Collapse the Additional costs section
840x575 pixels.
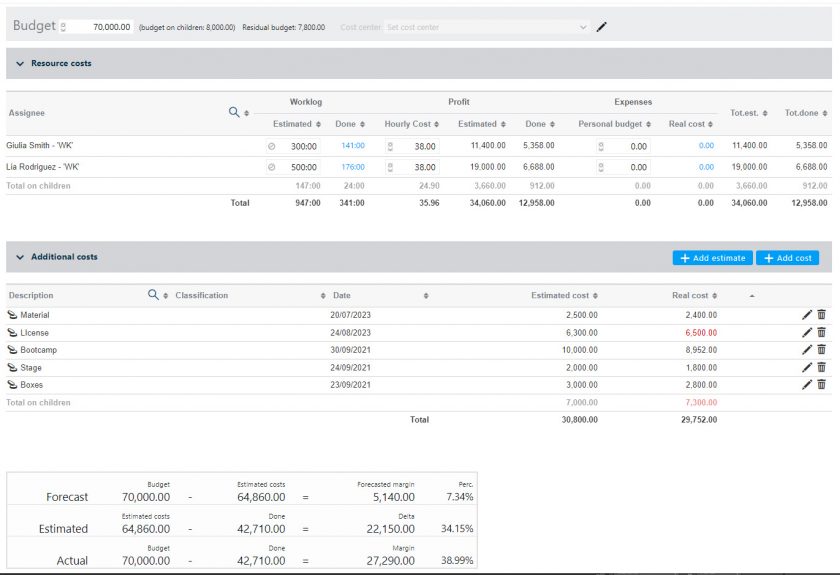click(20, 257)
